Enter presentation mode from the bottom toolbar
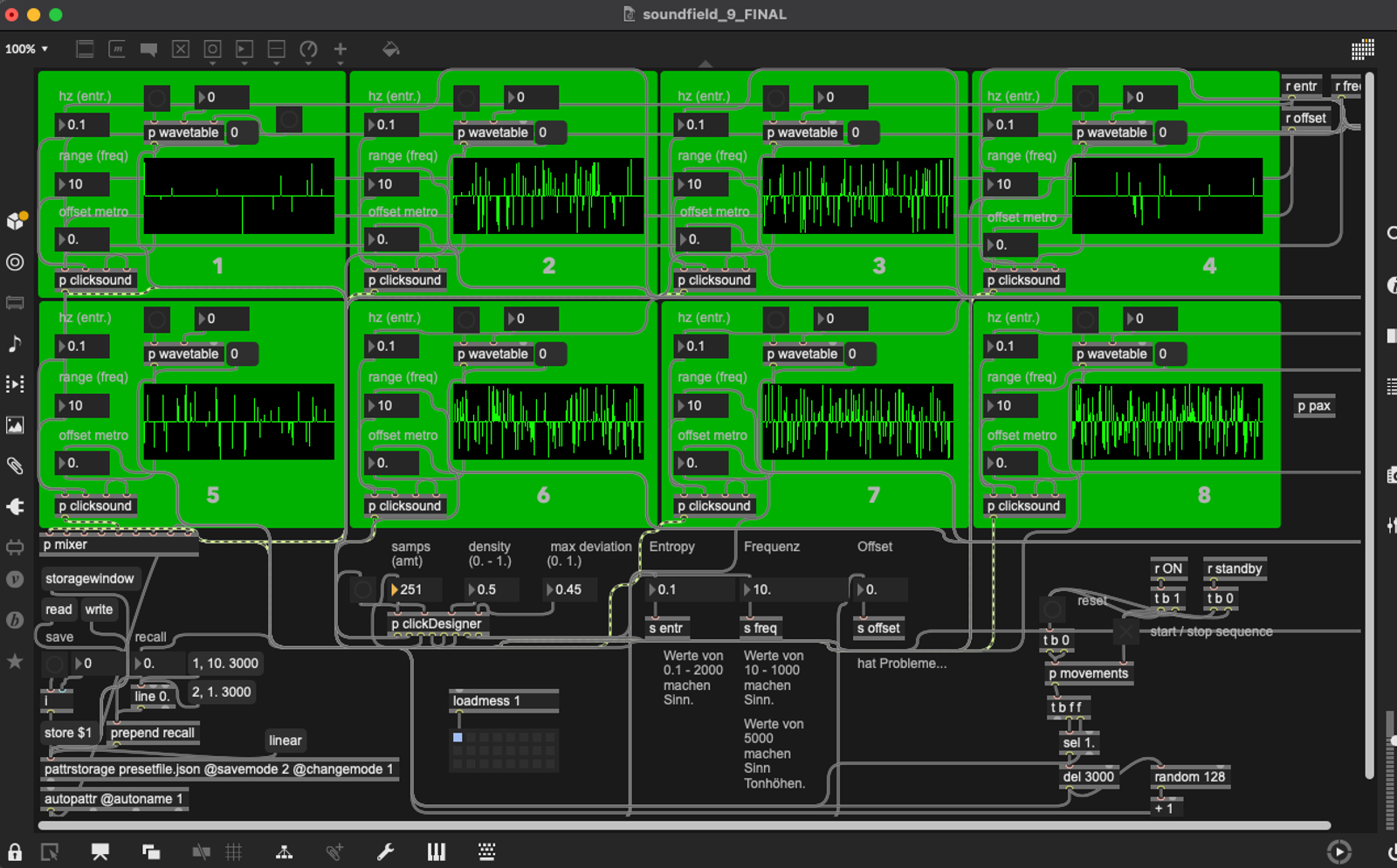The width and height of the screenshot is (1397, 868). pyautogui.click(x=100, y=852)
